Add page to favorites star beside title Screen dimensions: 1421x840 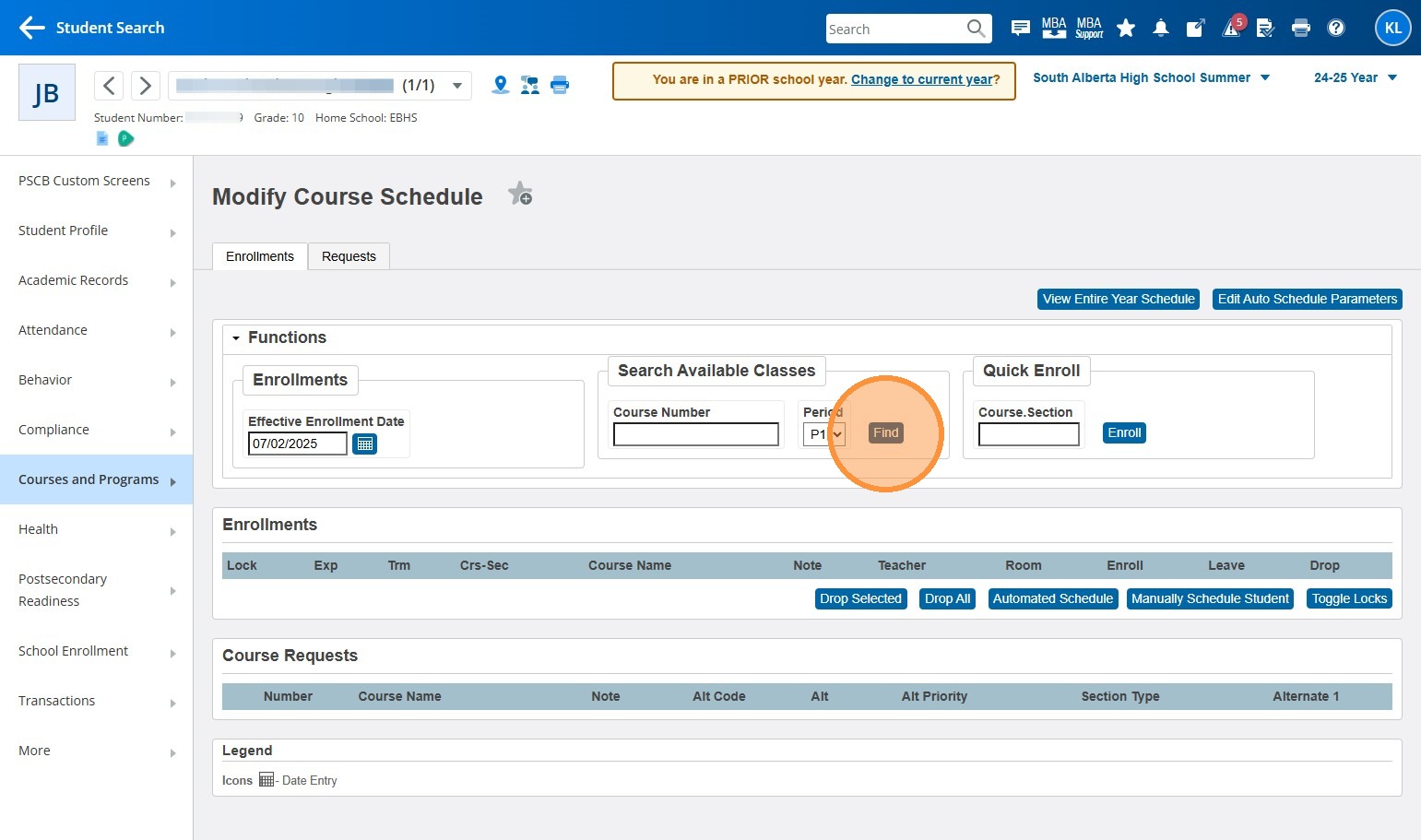[x=520, y=195]
